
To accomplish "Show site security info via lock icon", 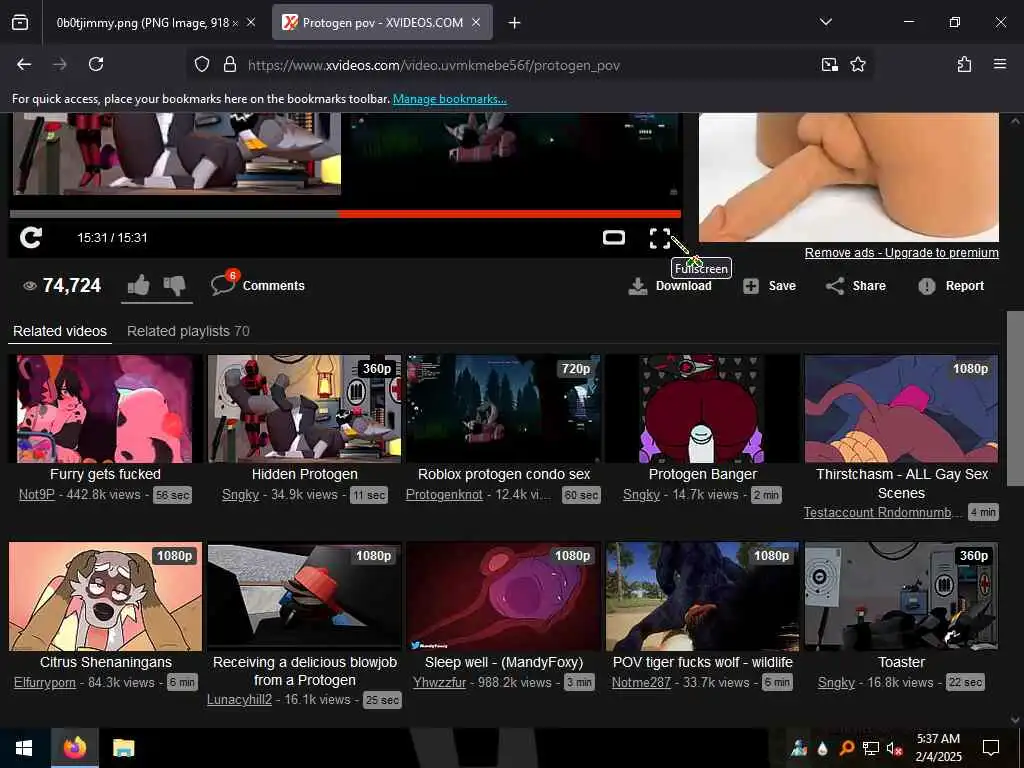I will (229, 64).
